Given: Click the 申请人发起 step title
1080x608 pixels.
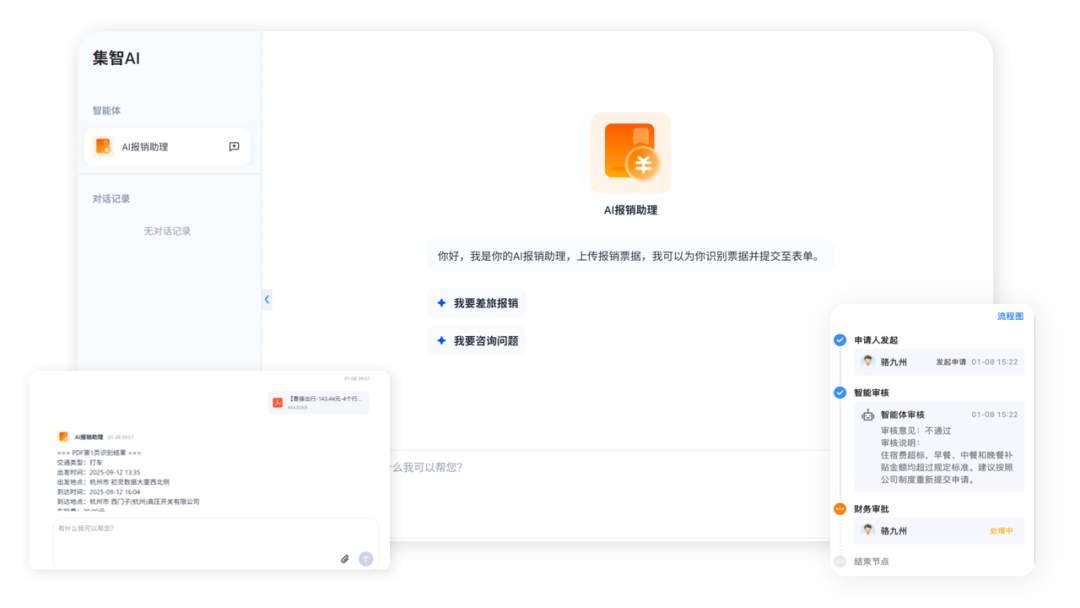Looking at the screenshot, I should [875, 340].
